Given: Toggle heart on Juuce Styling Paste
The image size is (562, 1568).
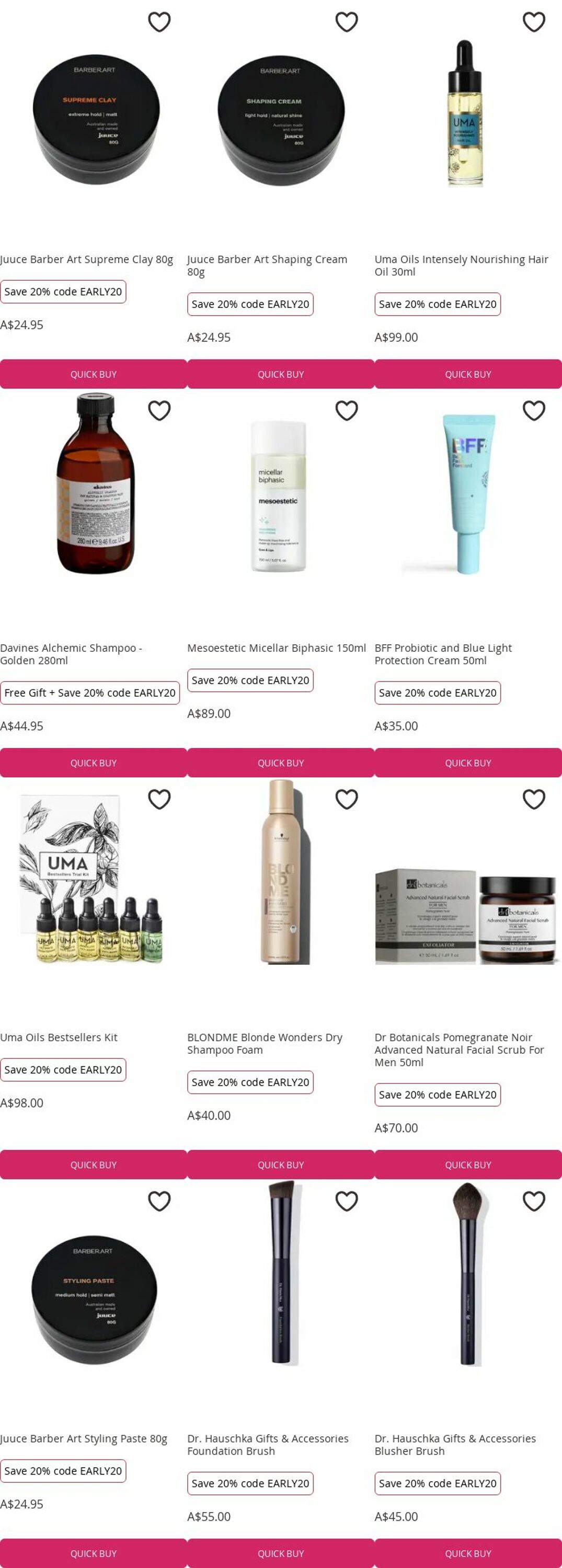Looking at the screenshot, I should pyautogui.click(x=159, y=1201).
